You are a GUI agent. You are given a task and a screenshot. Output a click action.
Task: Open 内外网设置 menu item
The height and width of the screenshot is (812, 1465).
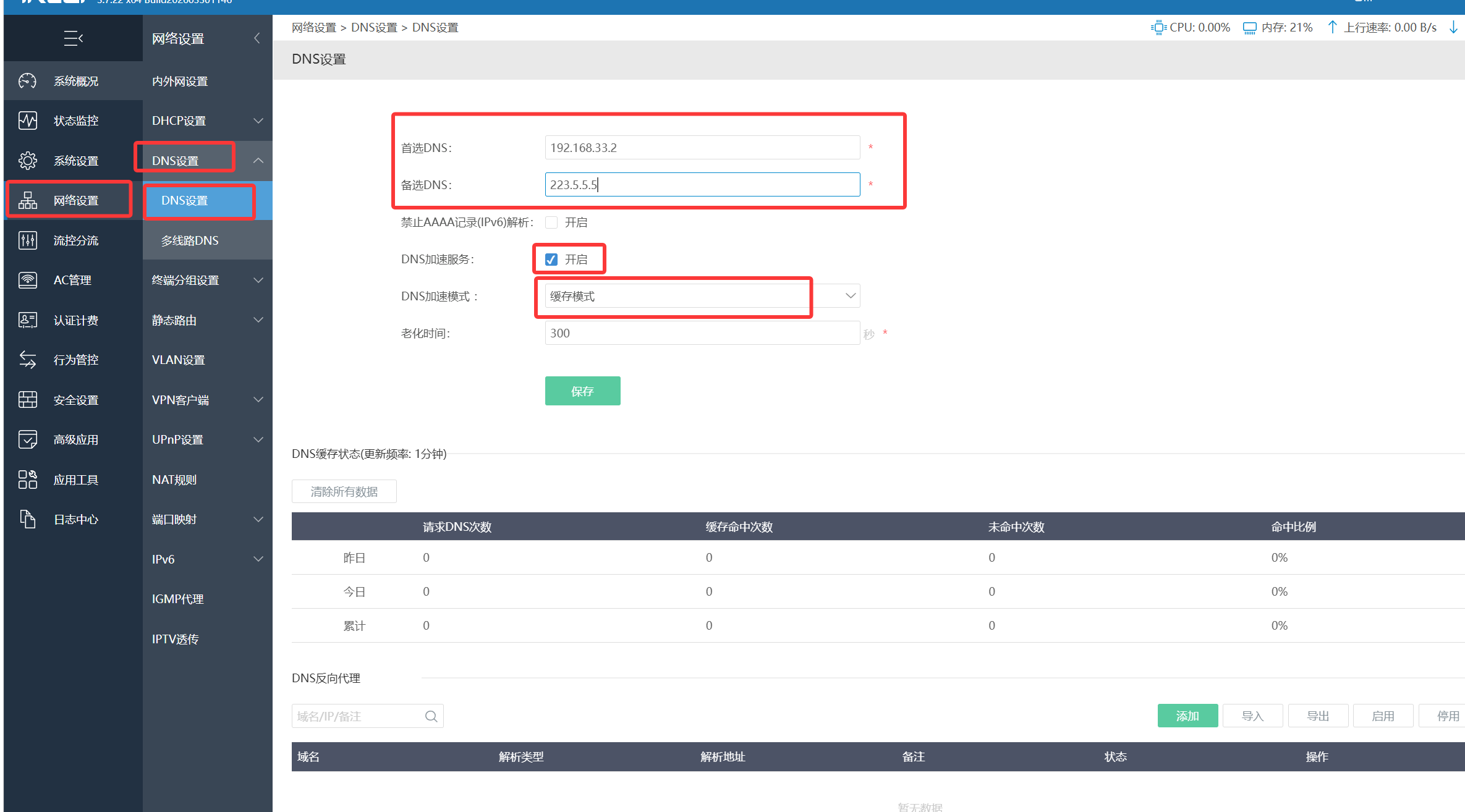[x=180, y=81]
